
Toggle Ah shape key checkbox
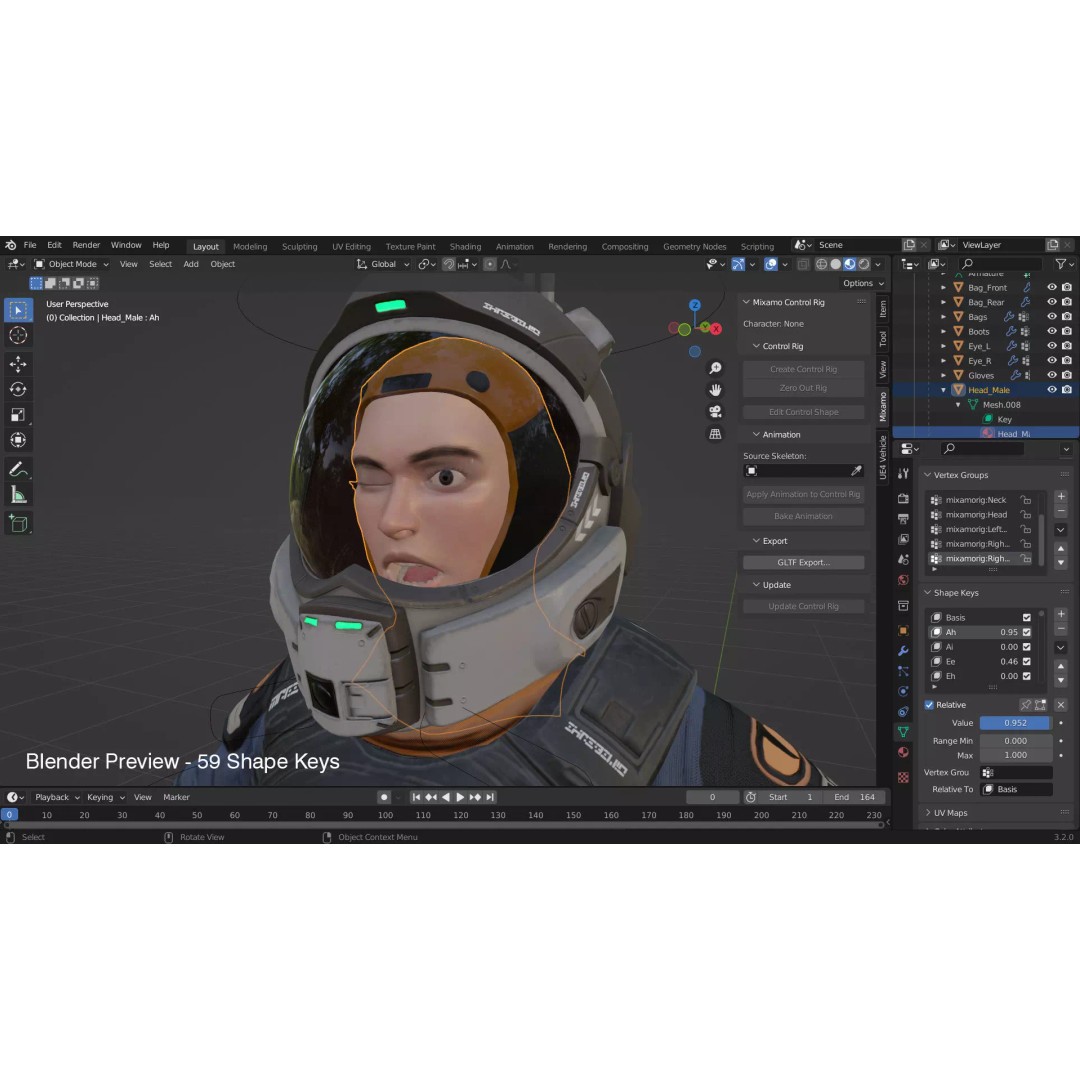click(x=1027, y=632)
